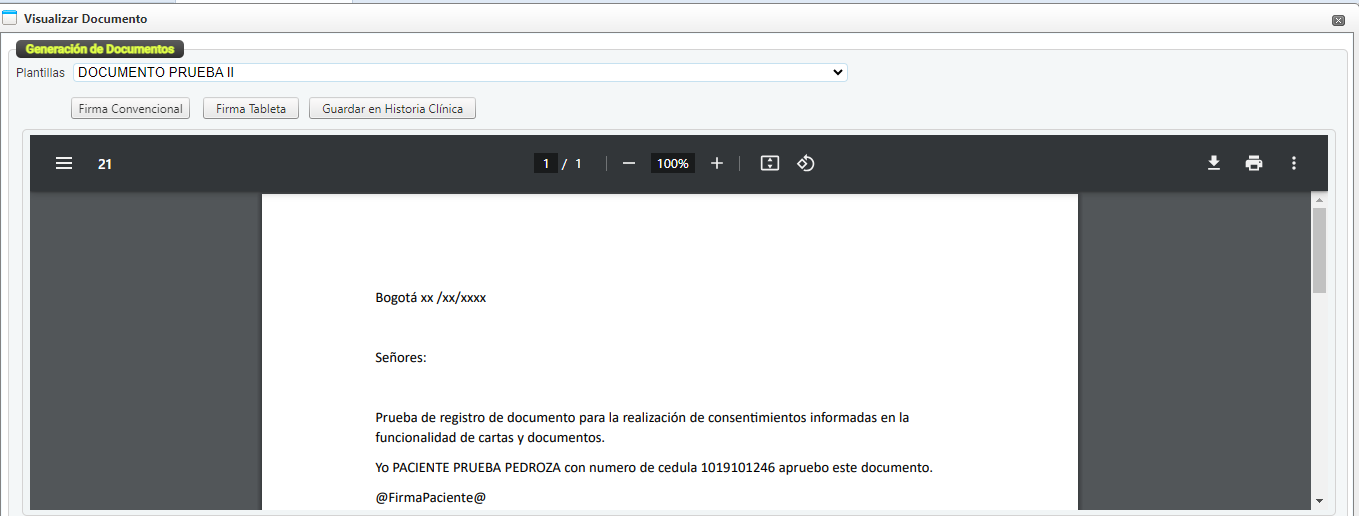
Task: Click the PDF vertical scrollbar thumb
Action: pos(1319,250)
